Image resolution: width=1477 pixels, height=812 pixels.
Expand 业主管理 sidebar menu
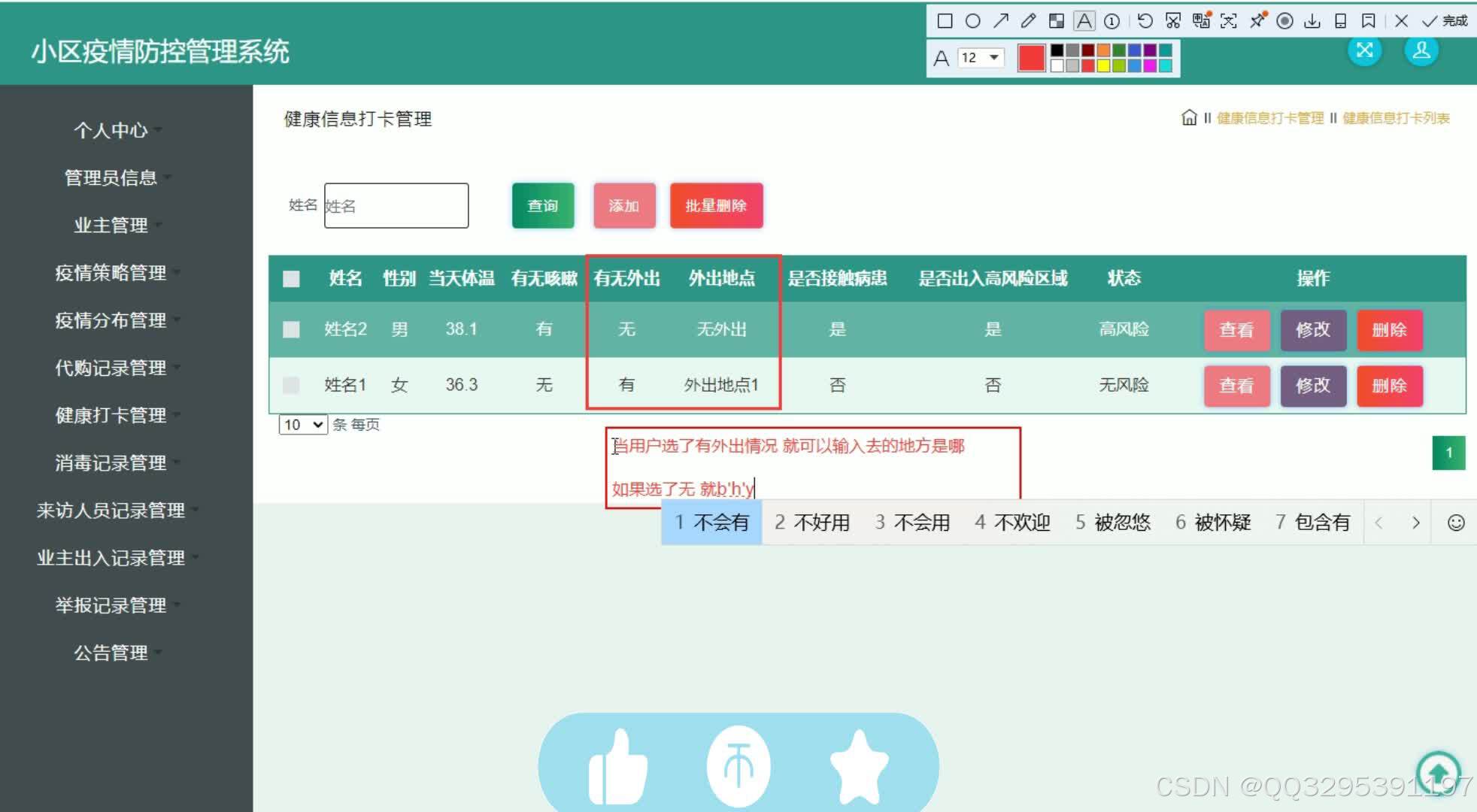coord(111,225)
